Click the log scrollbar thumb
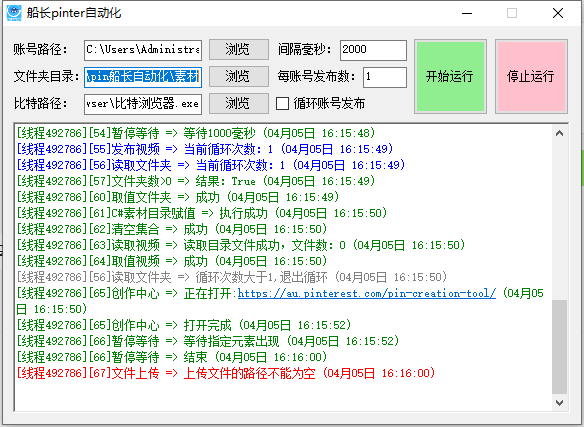 tap(559, 347)
